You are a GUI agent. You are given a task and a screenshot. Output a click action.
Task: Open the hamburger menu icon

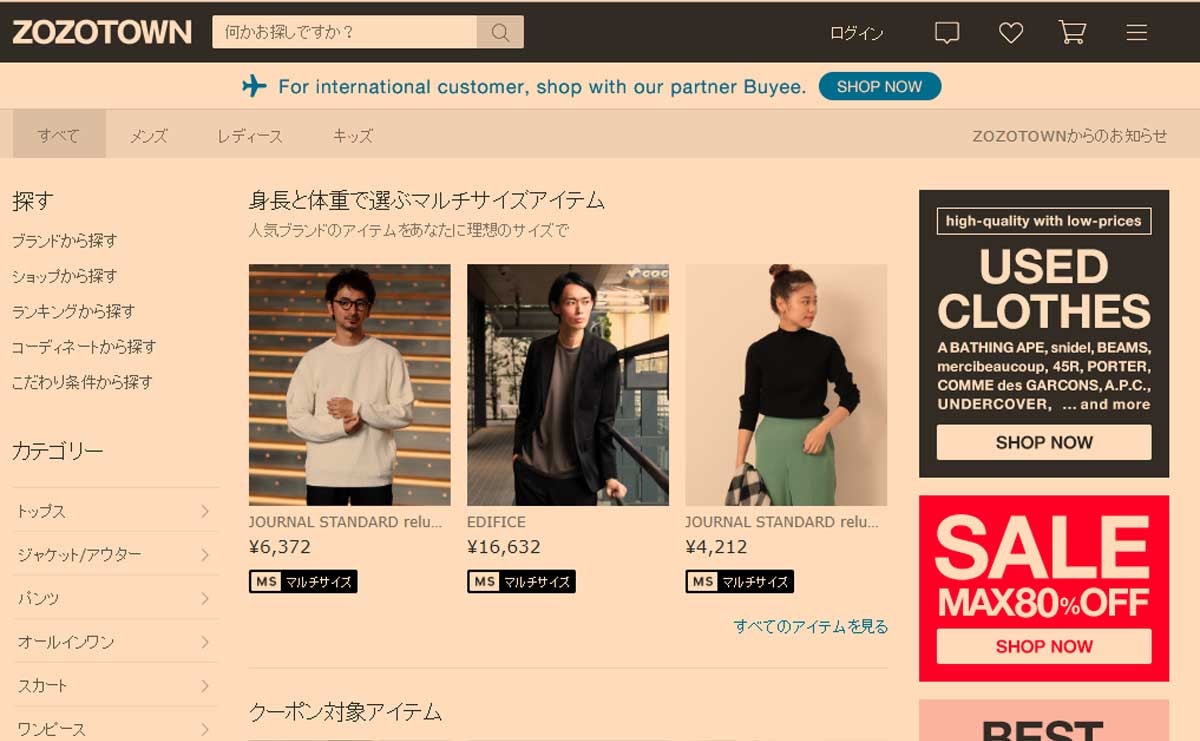point(1136,33)
